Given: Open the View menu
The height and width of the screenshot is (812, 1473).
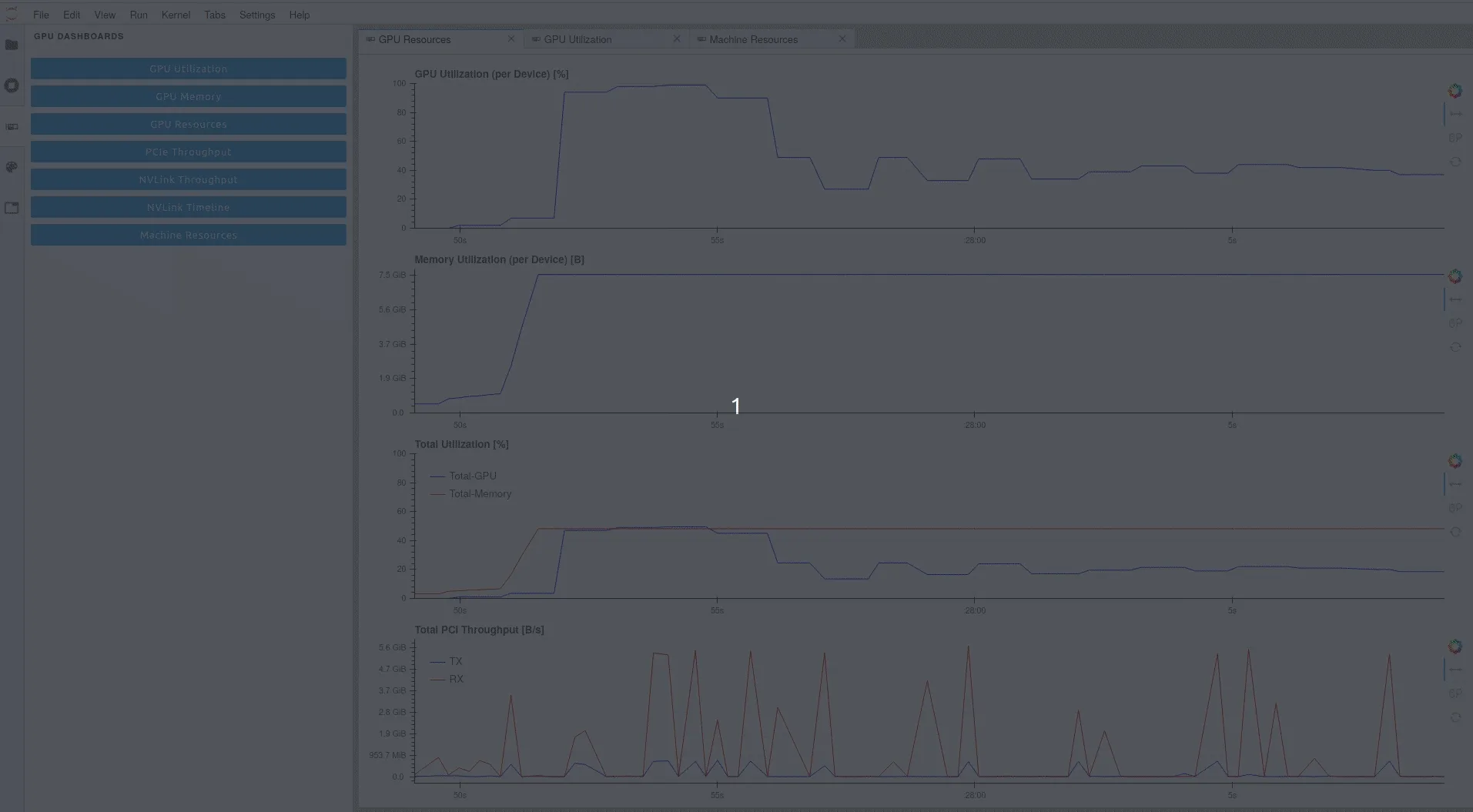Looking at the screenshot, I should click(x=105, y=15).
